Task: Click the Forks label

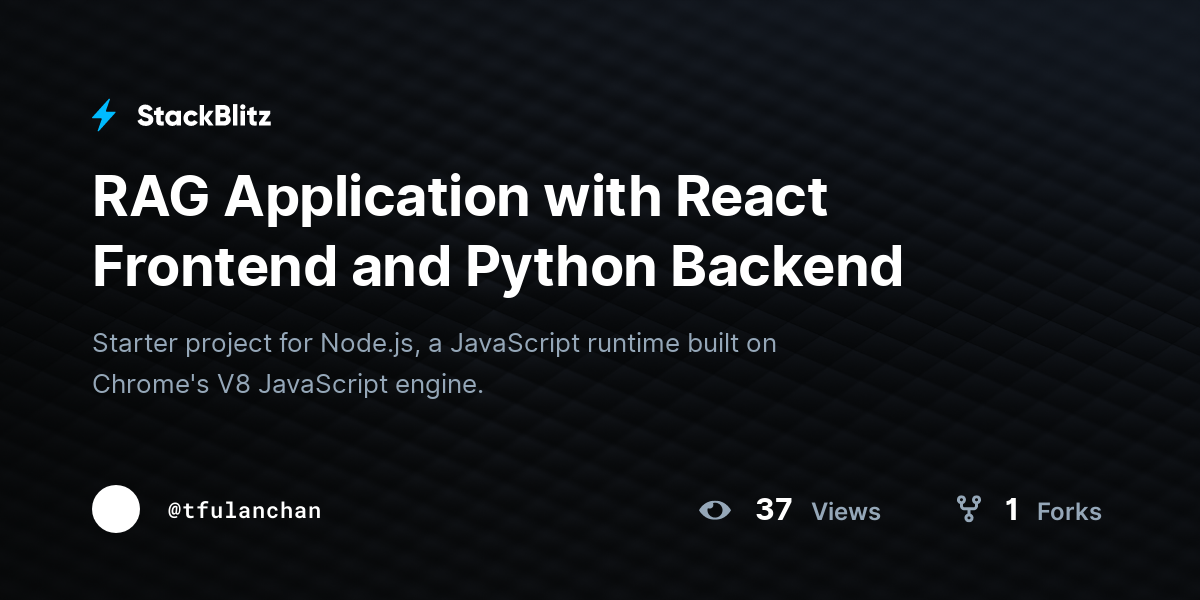Action: coord(1069,511)
